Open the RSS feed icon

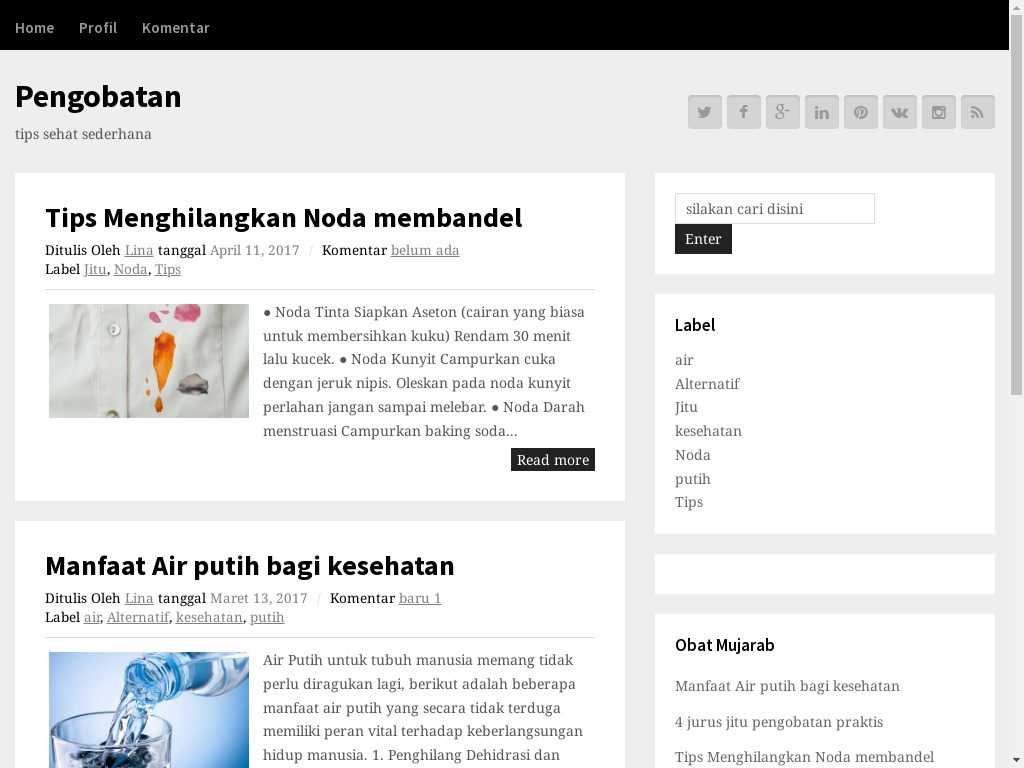977,112
